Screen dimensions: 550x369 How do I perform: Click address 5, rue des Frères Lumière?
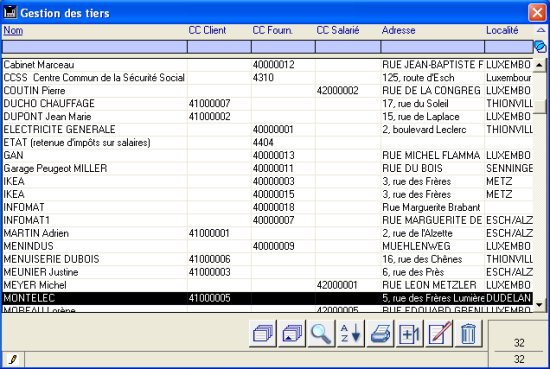tap(433, 298)
